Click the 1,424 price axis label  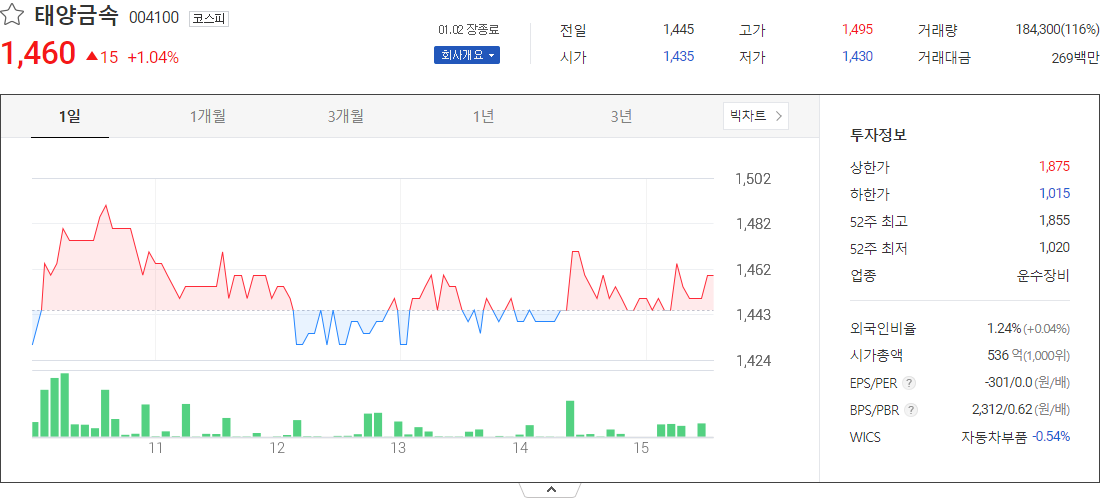click(x=753, y=361)
